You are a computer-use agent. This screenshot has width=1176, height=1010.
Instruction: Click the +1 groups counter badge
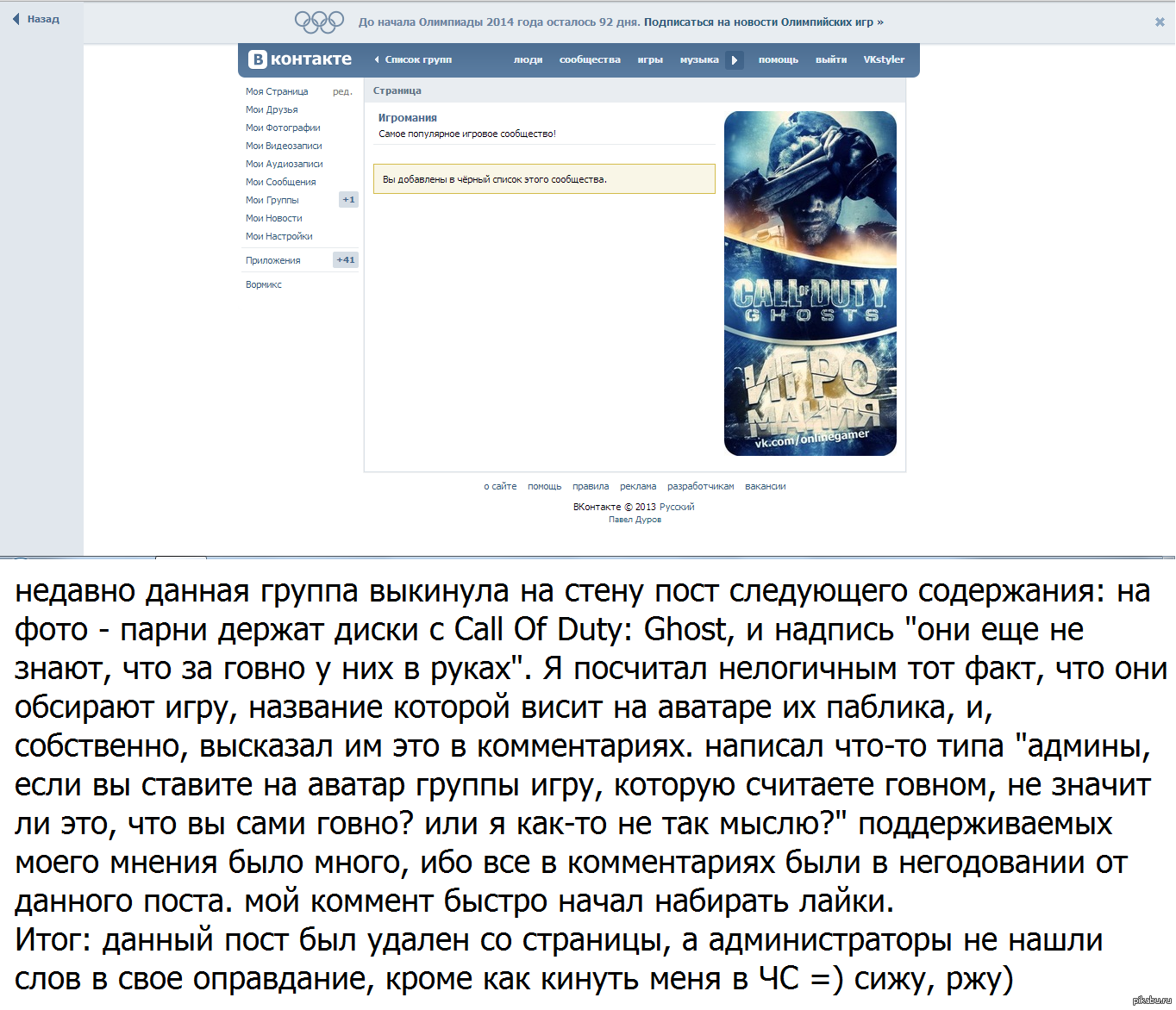coord(348,199)
